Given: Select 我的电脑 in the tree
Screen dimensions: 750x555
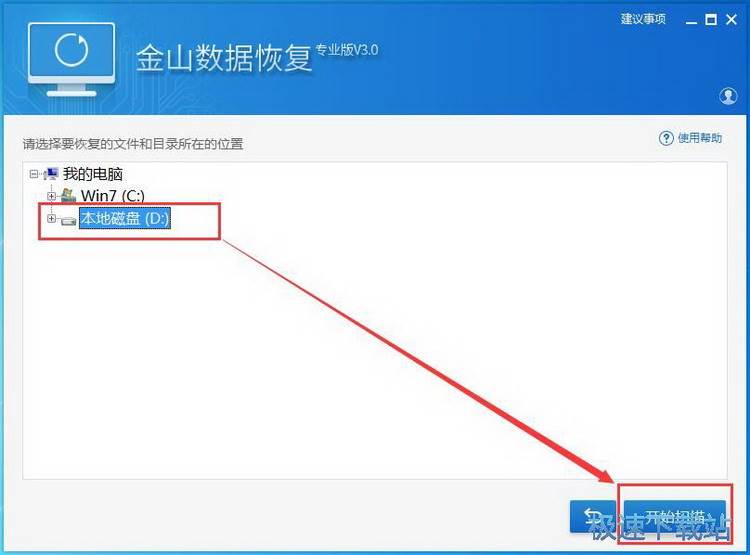Looking at the screenshot, I should click(x=93, y=174).
